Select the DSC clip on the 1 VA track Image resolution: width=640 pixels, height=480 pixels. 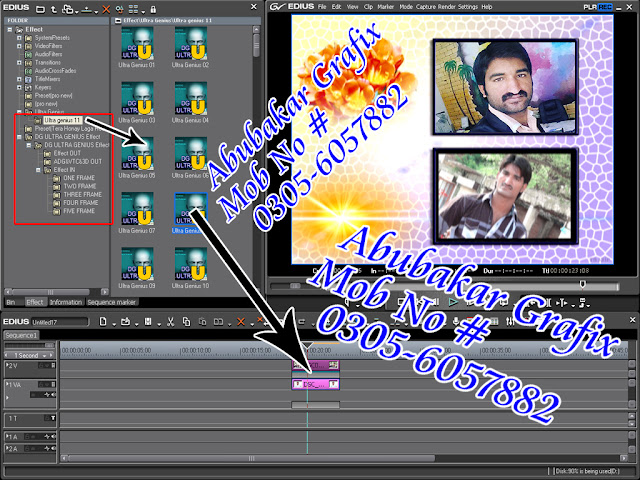[x=316, y=384]
